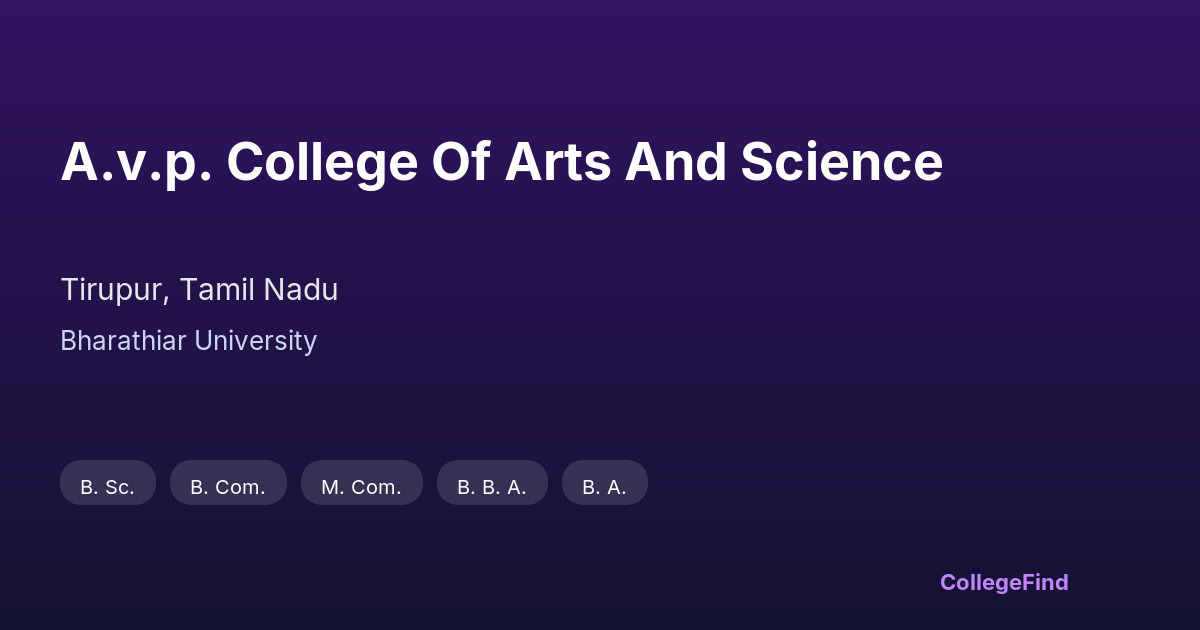Choose the M. Com. course tag
Viewport: 1200px width, 630px height.
pos(361,483)
